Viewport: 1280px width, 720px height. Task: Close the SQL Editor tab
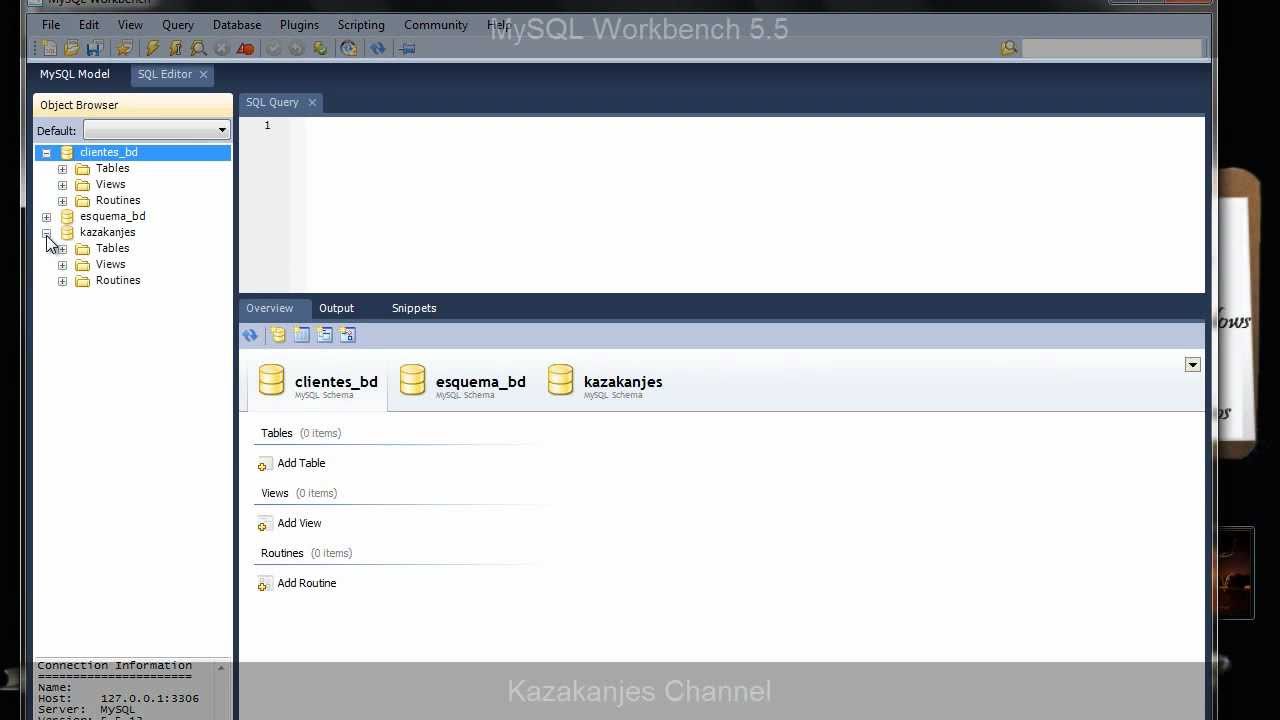click(203, 74)
